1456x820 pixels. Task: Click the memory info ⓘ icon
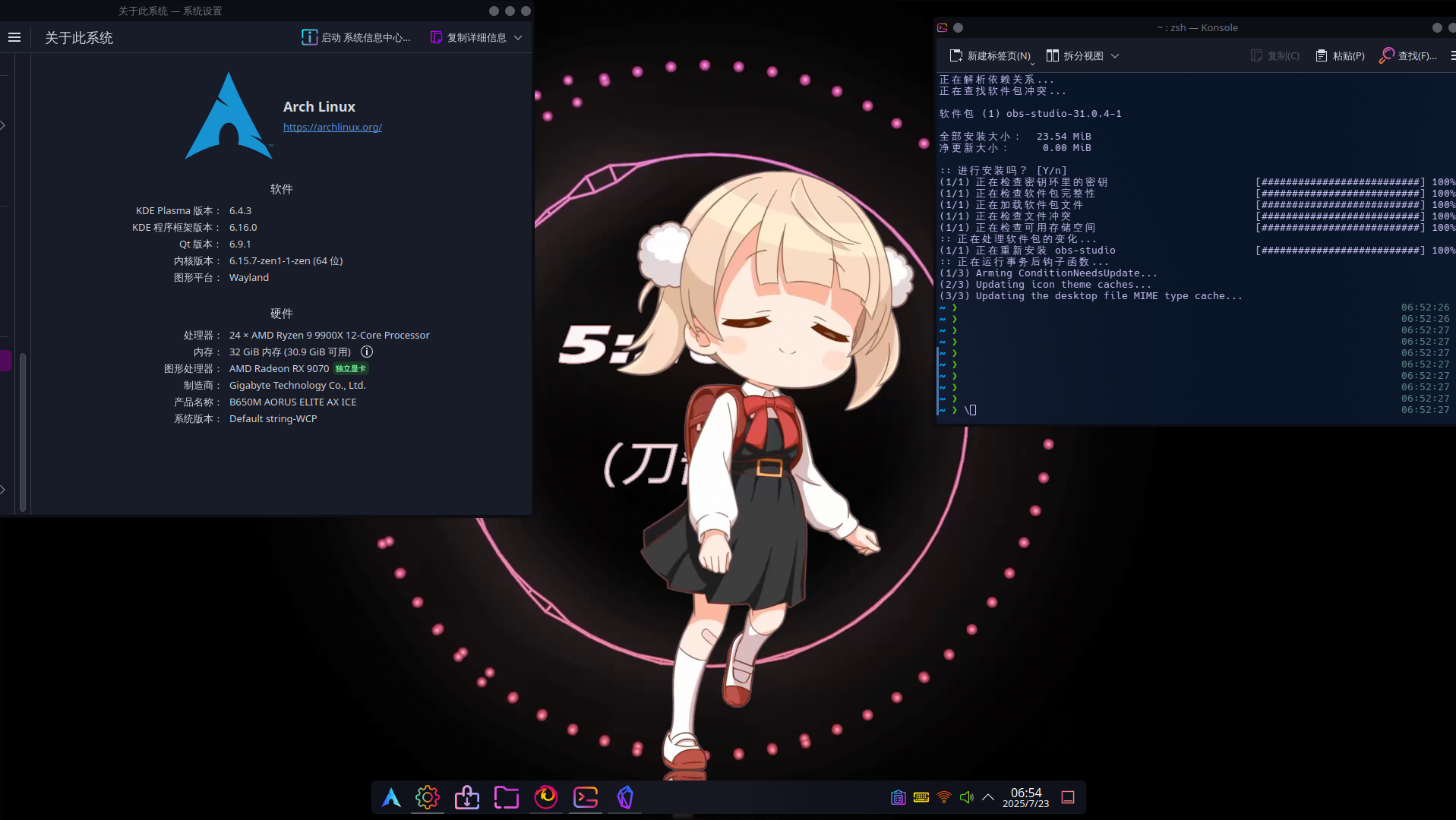tap(367, 352)
